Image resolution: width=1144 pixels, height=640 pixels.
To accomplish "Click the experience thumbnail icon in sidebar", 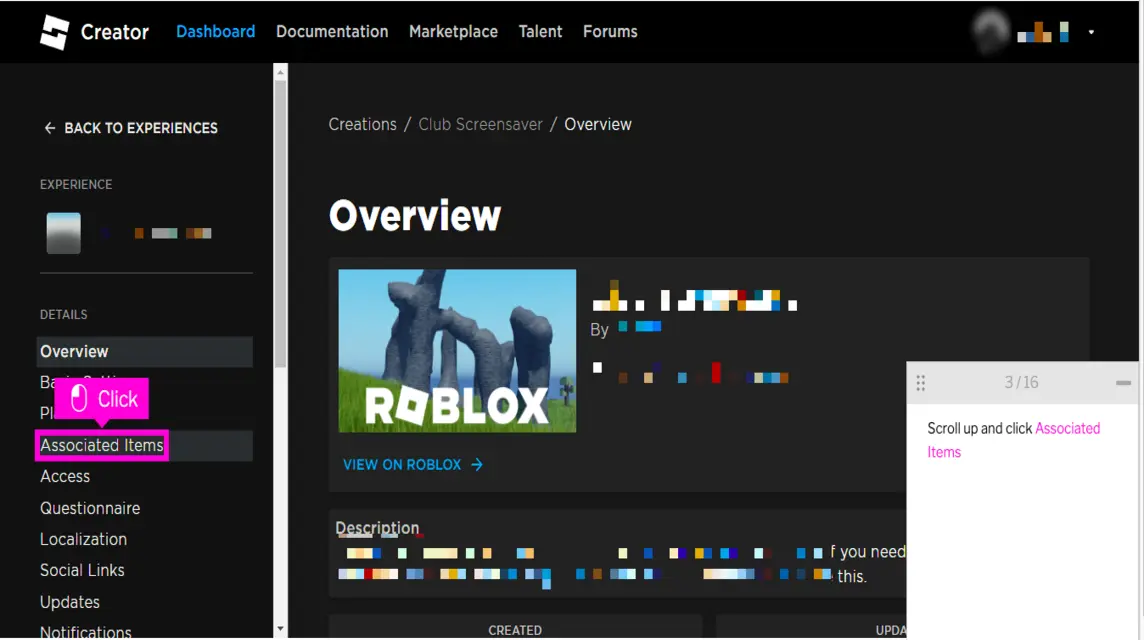I will tap(63, 233).
